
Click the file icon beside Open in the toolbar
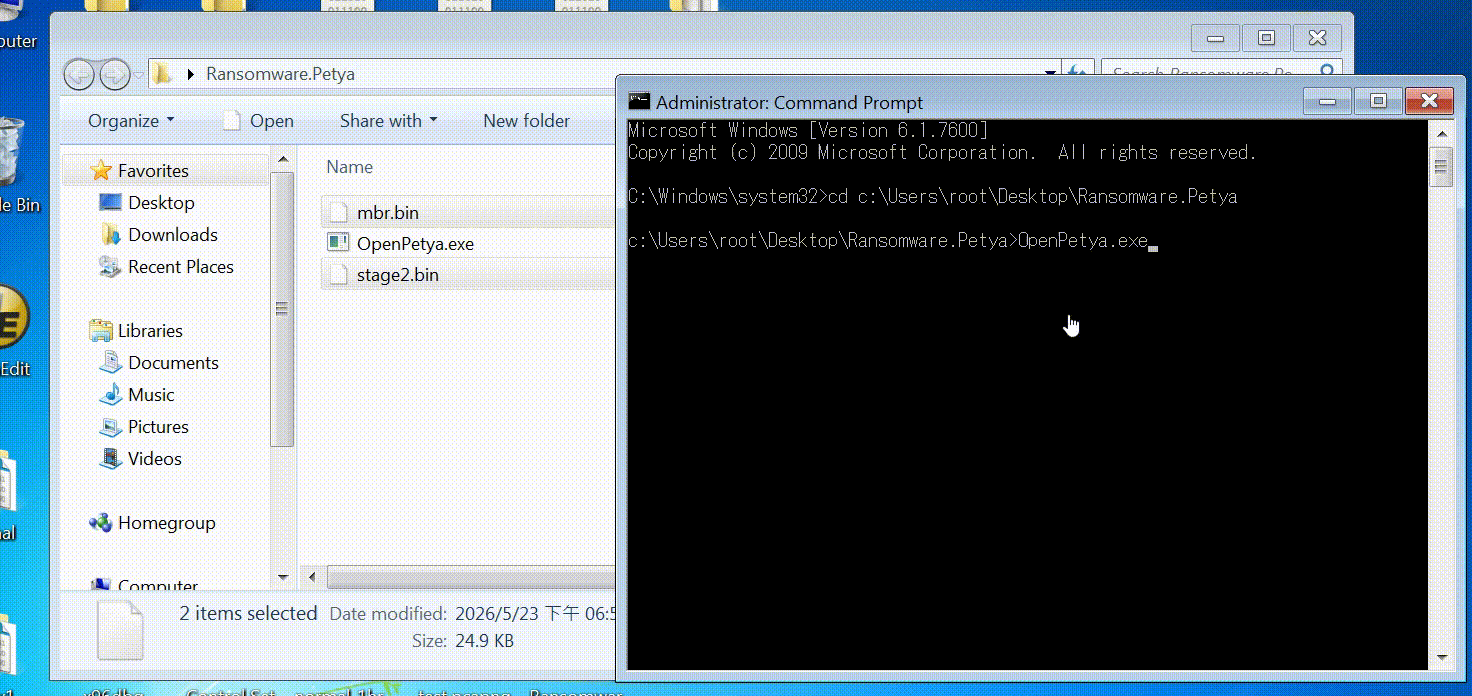pos(232,121)
